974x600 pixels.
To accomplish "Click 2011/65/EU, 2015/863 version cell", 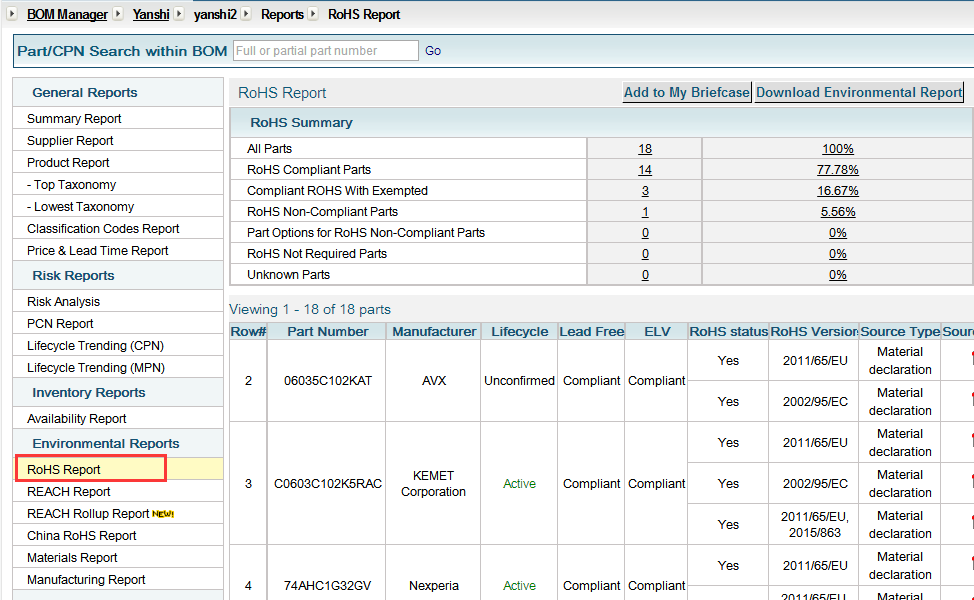I will click(814, 524).
